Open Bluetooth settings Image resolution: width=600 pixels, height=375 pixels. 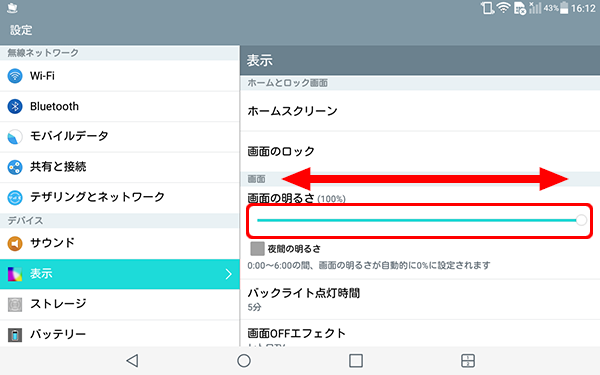120,106
